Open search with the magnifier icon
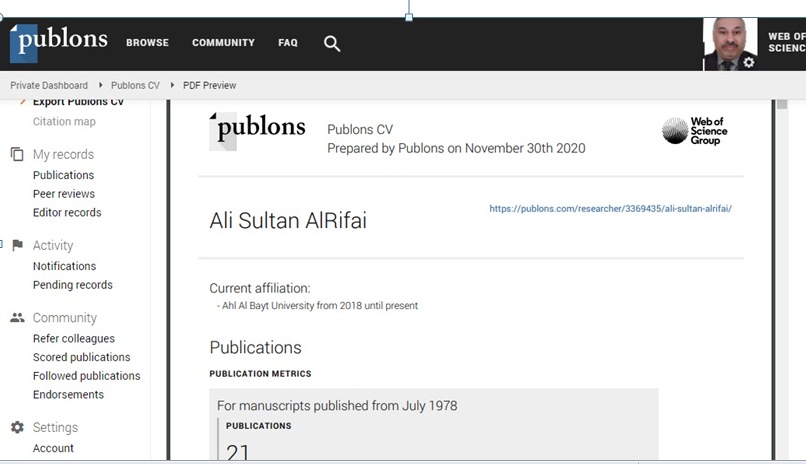This screenshot has height=464, width=806. (x=332, y=43)
